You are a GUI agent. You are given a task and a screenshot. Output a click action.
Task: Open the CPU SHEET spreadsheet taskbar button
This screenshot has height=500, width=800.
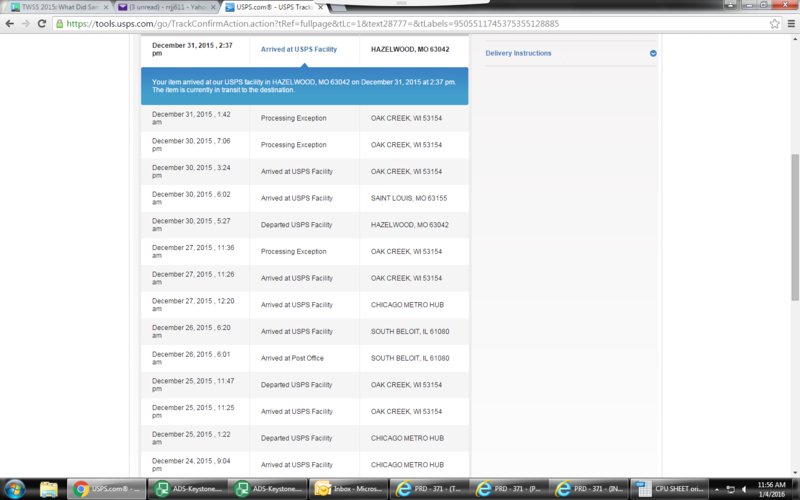click(669, 489)
